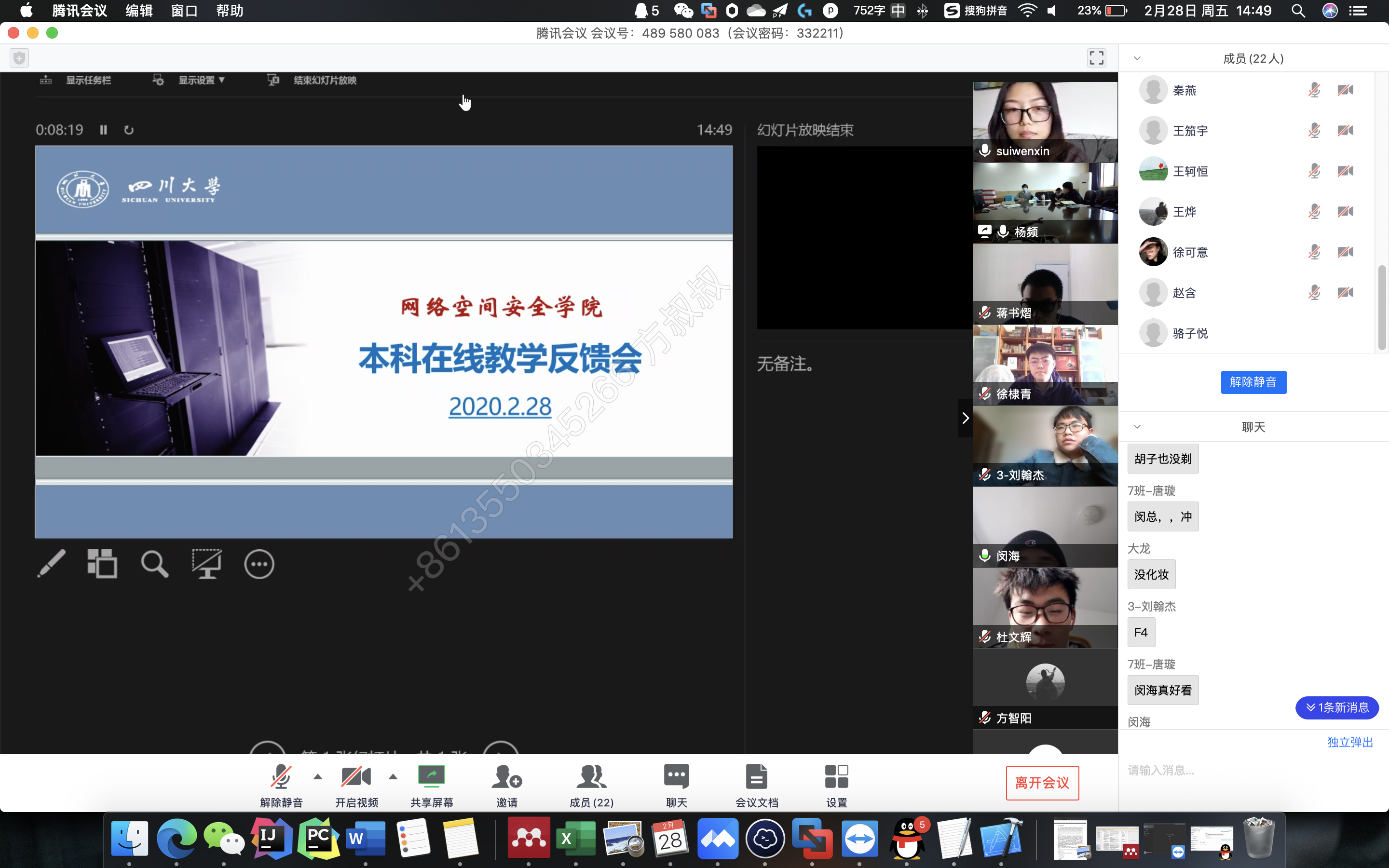Open the 窗口 menu in menu bar
This screenshot has height=868, width=1389.
tap(184, 11)
